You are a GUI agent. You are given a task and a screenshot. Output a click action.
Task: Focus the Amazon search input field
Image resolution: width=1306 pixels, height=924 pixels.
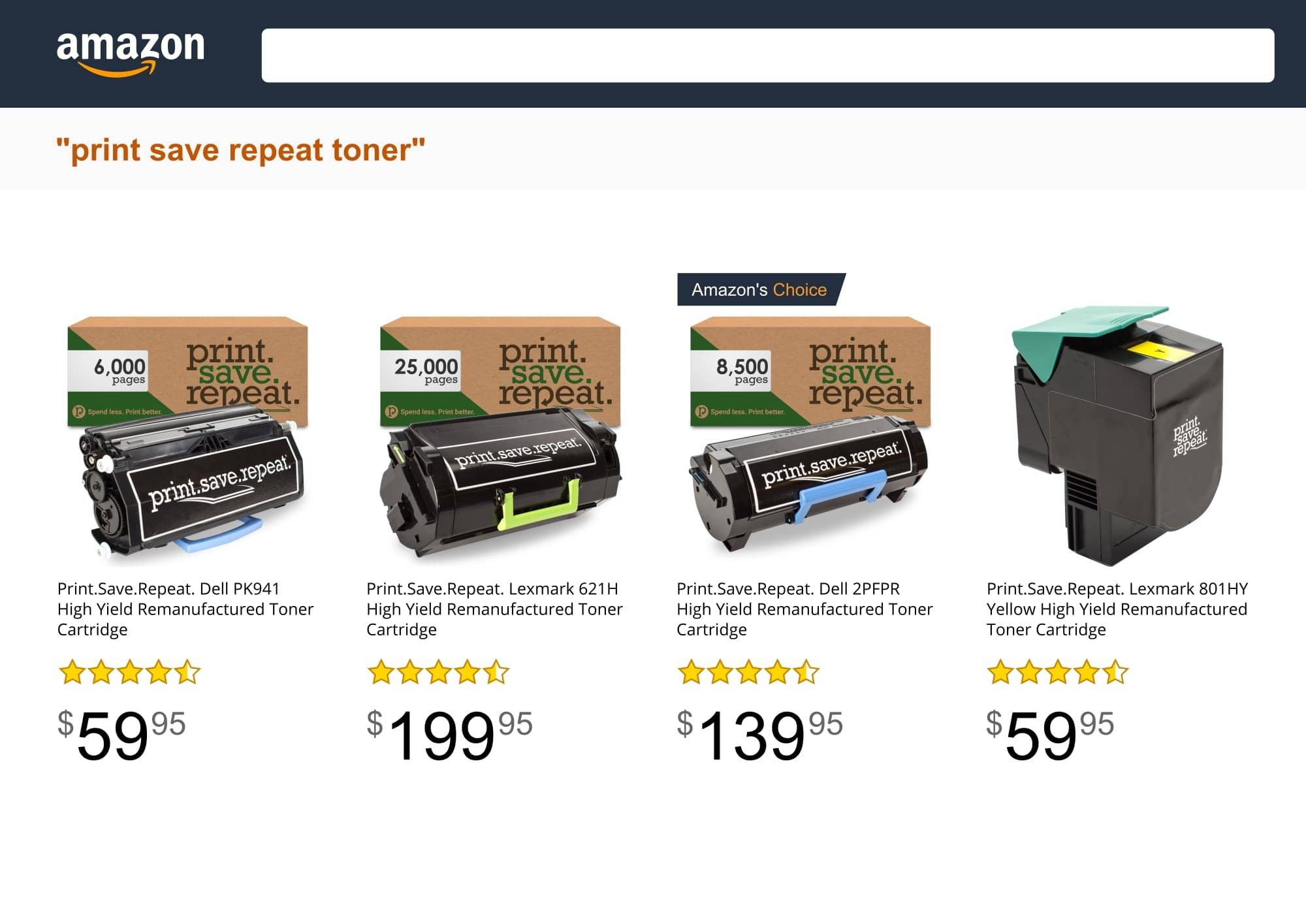(767, 56)
